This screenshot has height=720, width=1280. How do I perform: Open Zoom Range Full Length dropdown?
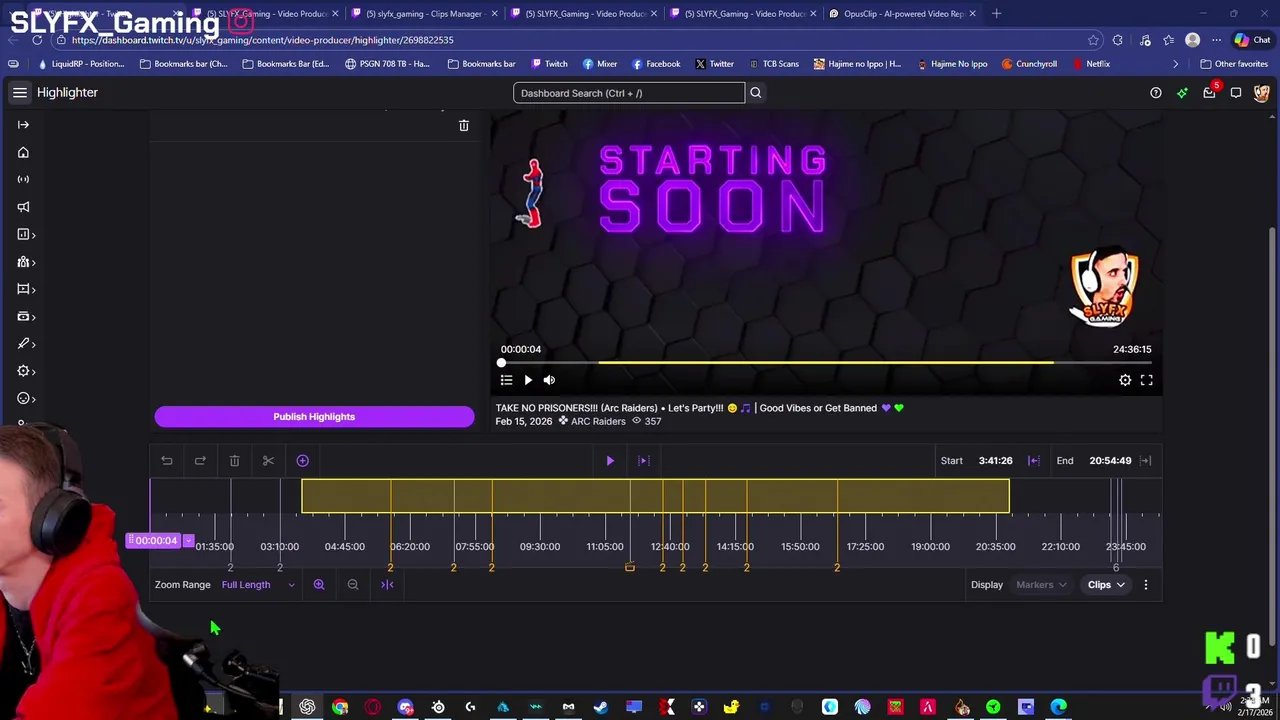click(x=258, y=585)
